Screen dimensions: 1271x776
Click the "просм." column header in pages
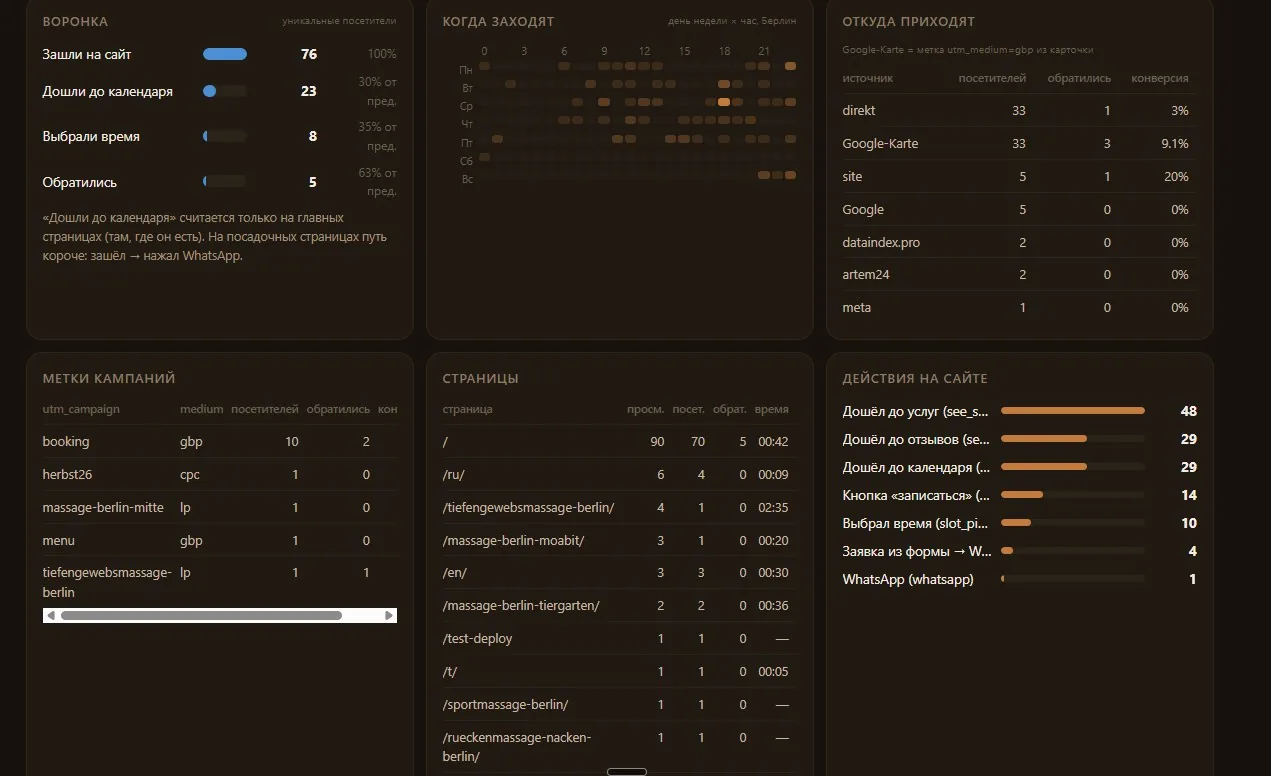tap(645, 409)
